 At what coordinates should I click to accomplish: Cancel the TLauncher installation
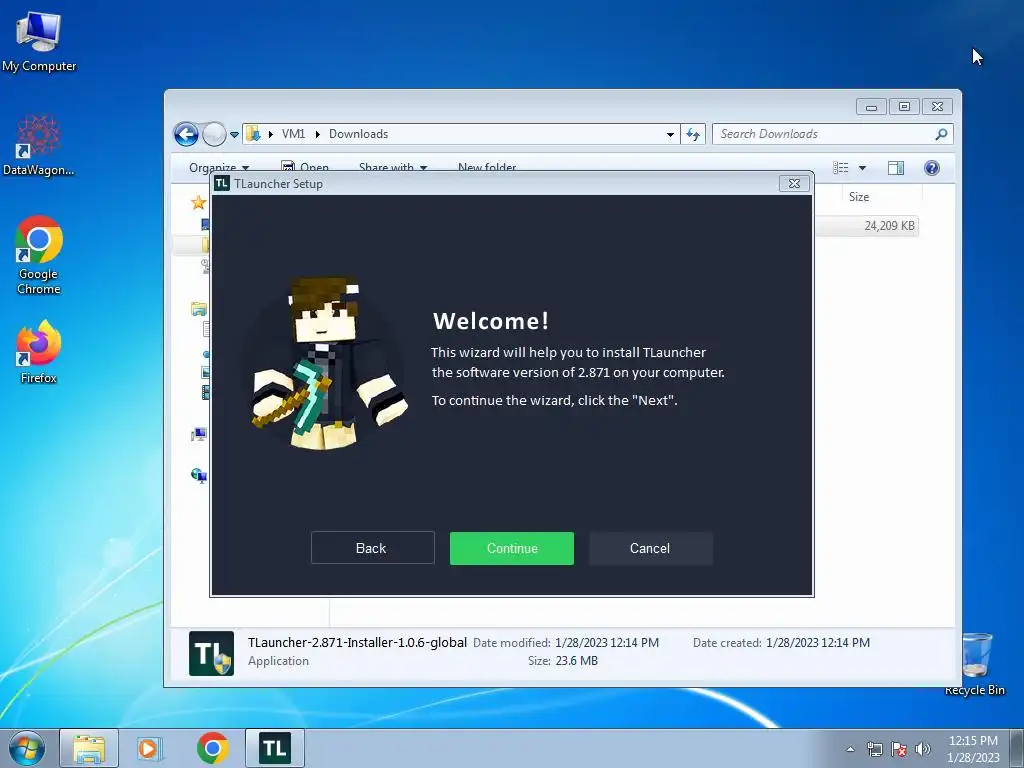pos(650,548)
